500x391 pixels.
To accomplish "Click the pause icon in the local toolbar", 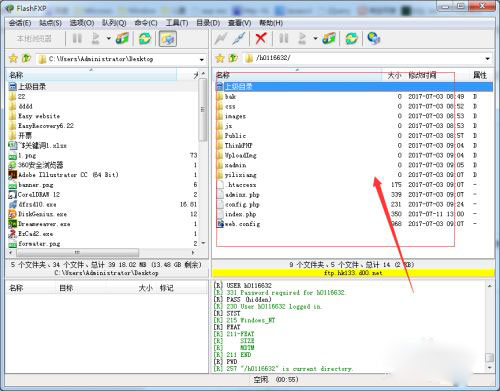I will click(77, 38).
